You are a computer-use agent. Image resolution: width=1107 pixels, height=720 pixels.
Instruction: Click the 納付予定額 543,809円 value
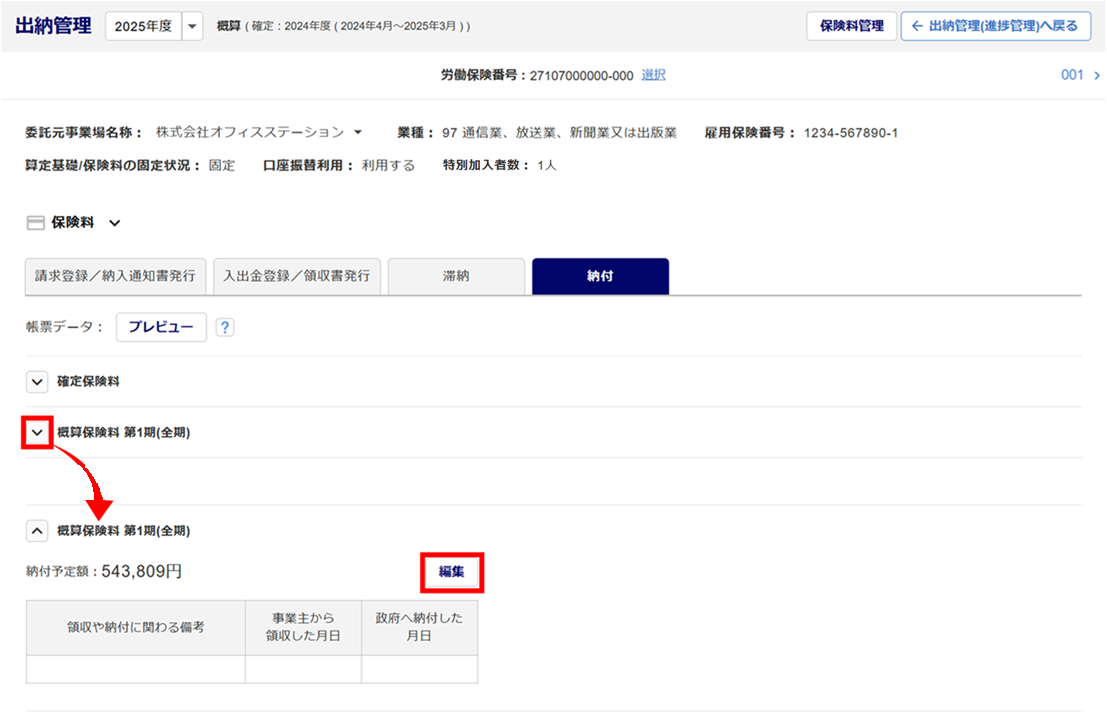point(142,571)
